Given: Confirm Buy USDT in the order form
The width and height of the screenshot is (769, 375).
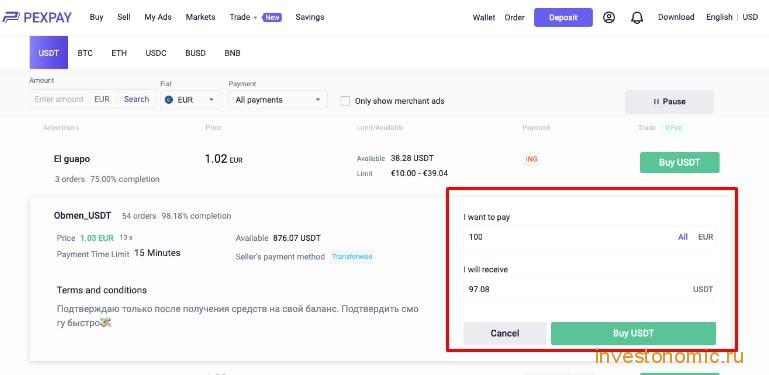Looking at the screenshot, I should point(633,333).
